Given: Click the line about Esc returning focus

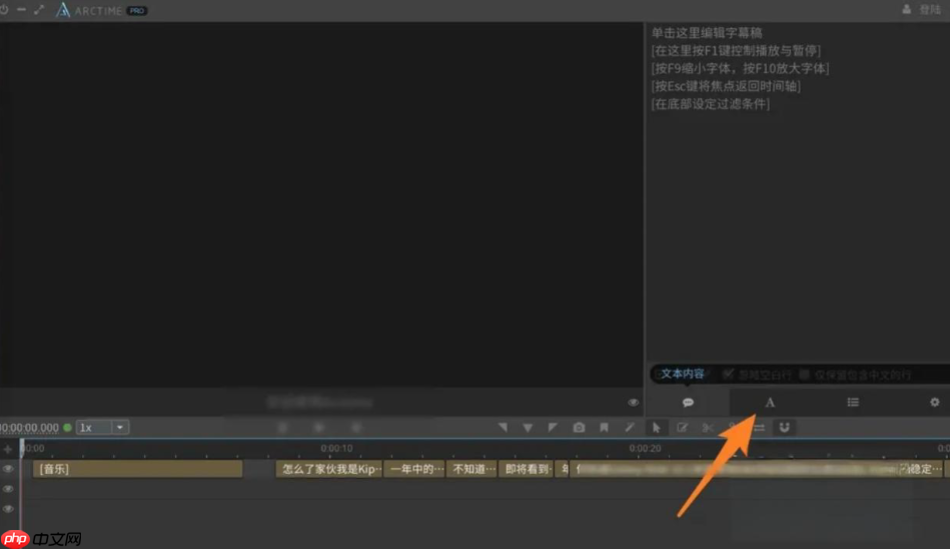Looking at the screenshot, I should [x=726, y=86].
